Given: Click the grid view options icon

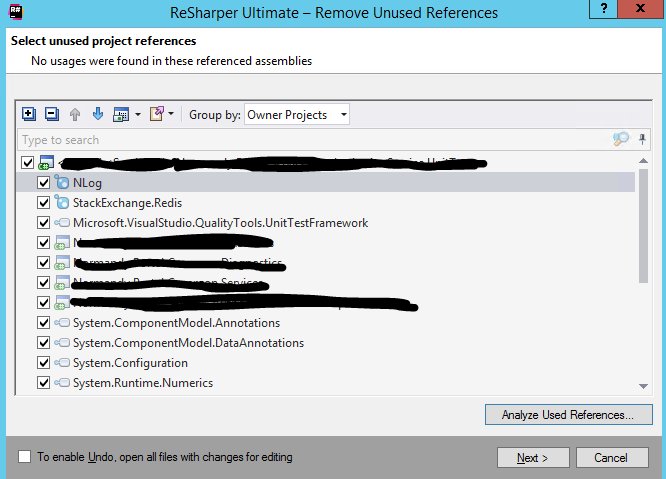Looking at the screenshot, I should (121, 115).
